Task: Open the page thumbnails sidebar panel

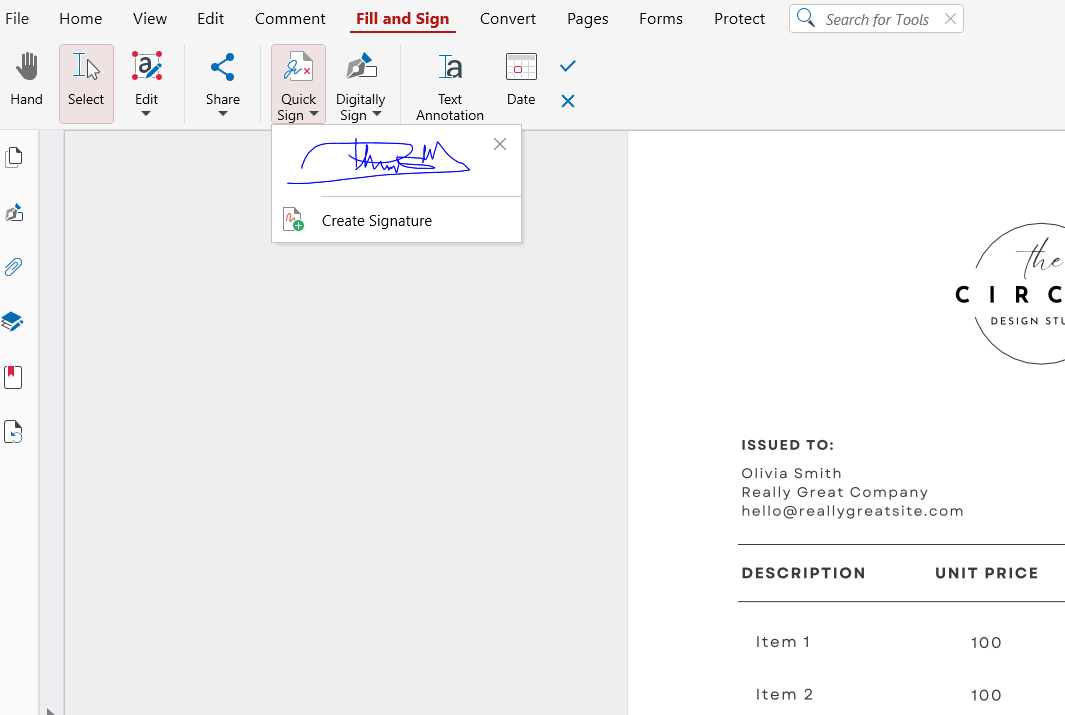Action: [14, 157]
